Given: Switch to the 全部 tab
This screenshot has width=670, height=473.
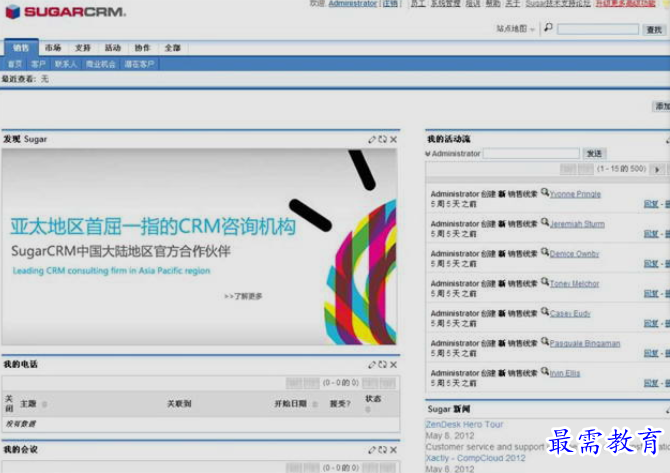Looking at the screenshot, I should tap(173, 48).
